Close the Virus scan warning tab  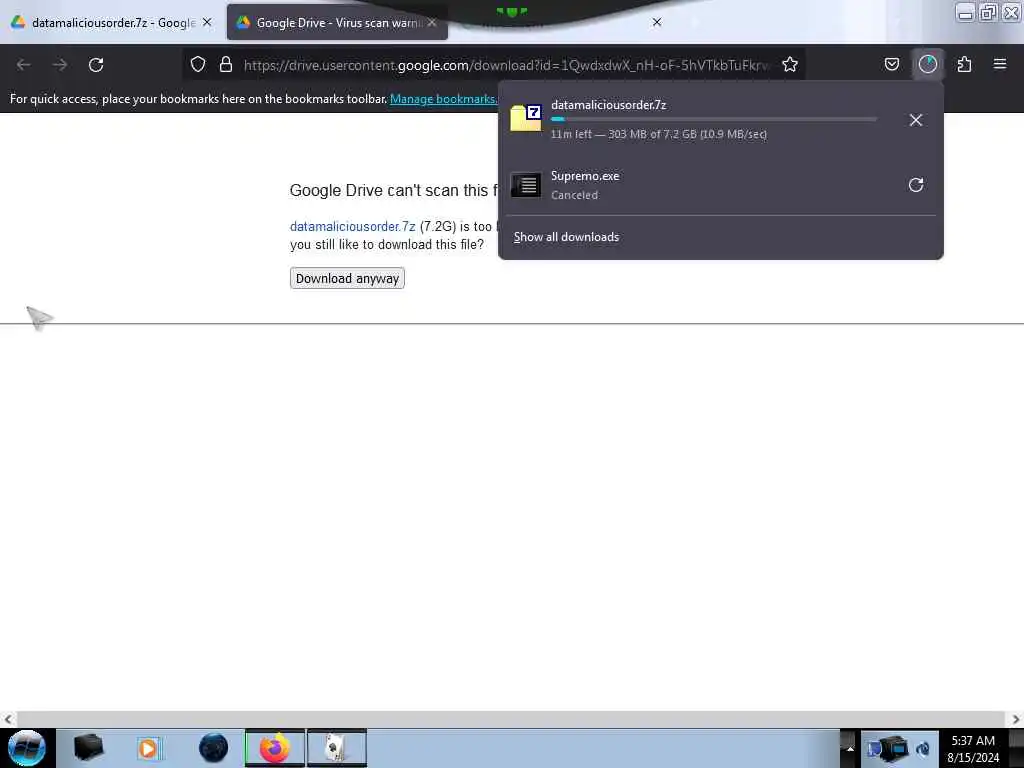click(432, 22)
